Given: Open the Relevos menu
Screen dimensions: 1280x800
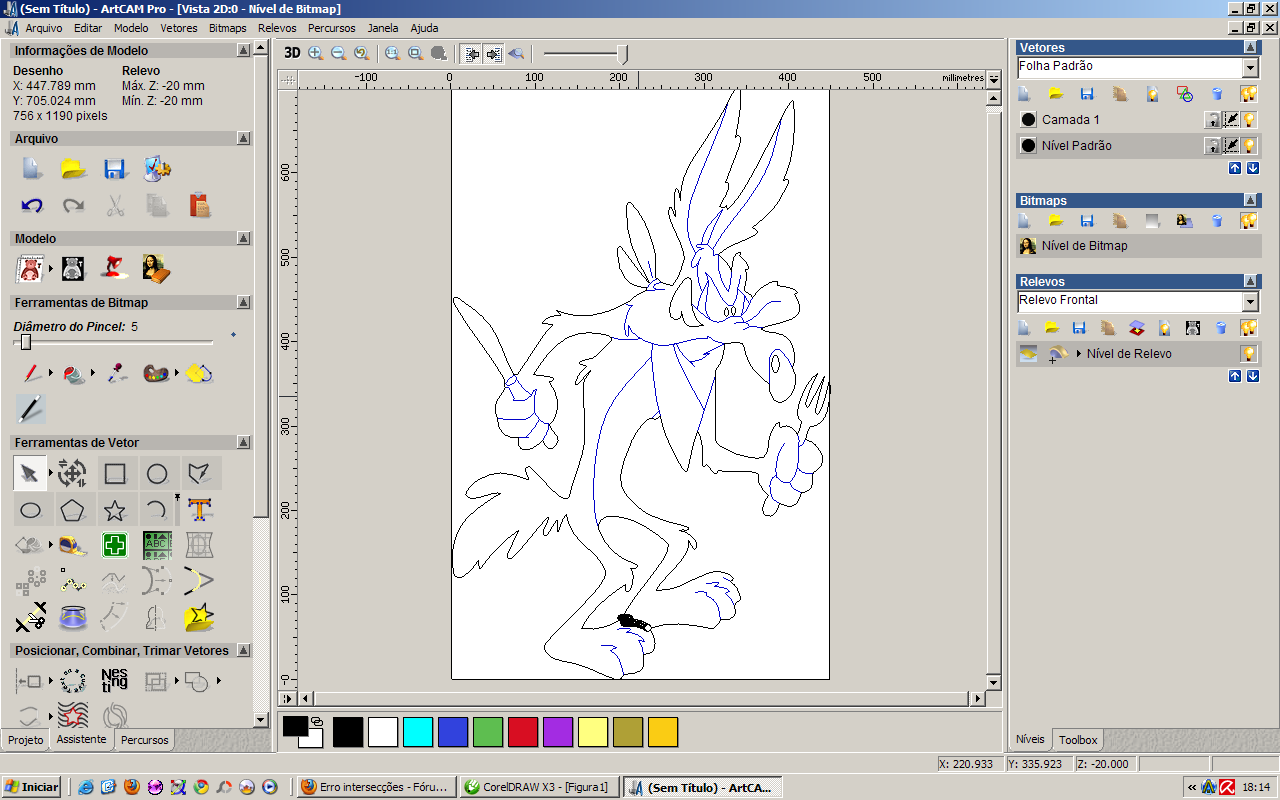Looking at the screenshot, I should (x=277, y=28).
